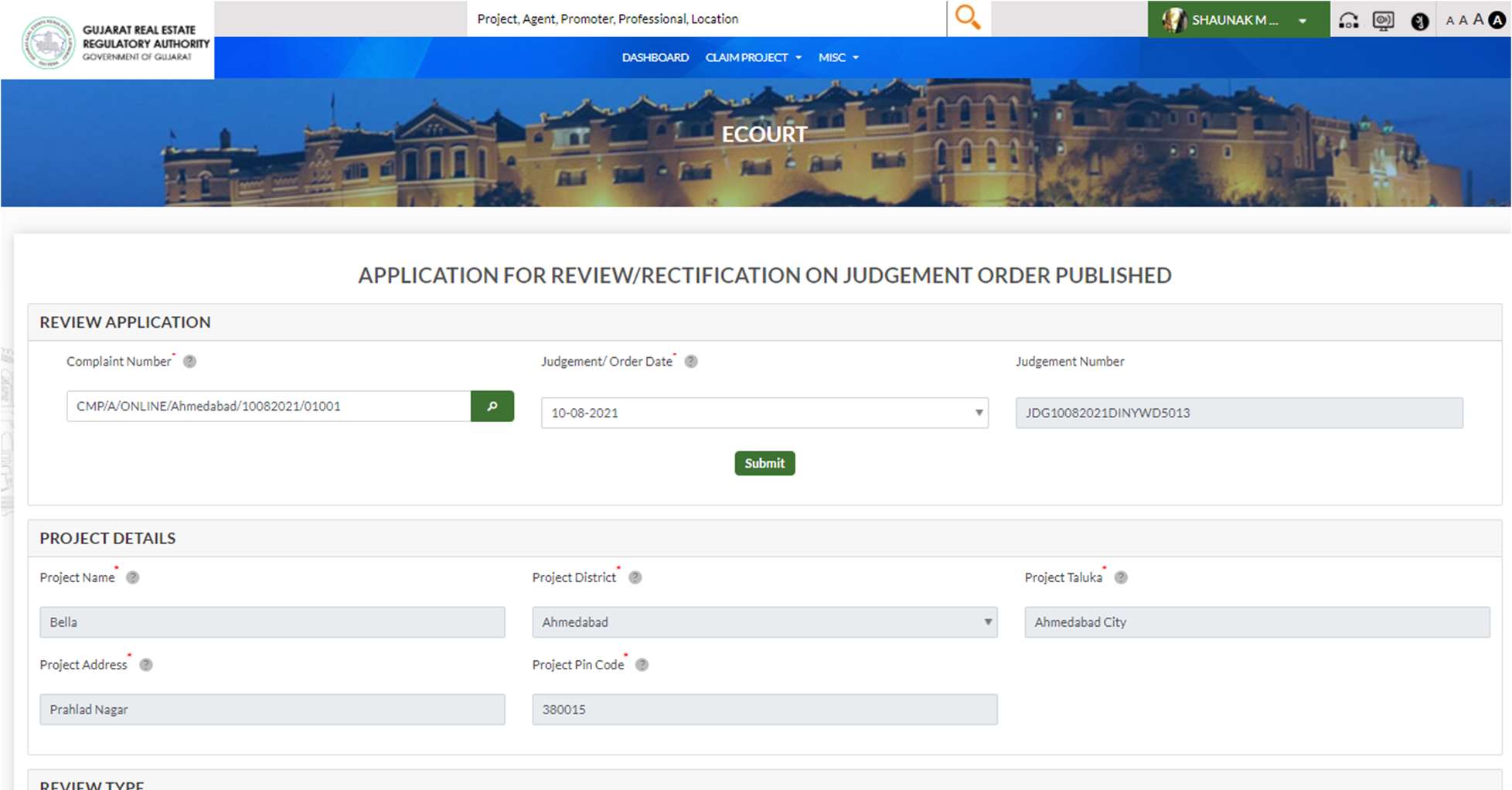The width and height of the screenshot is (1512, 790).
Task: Click the Complaint Number input field
Action: [268, 406]
